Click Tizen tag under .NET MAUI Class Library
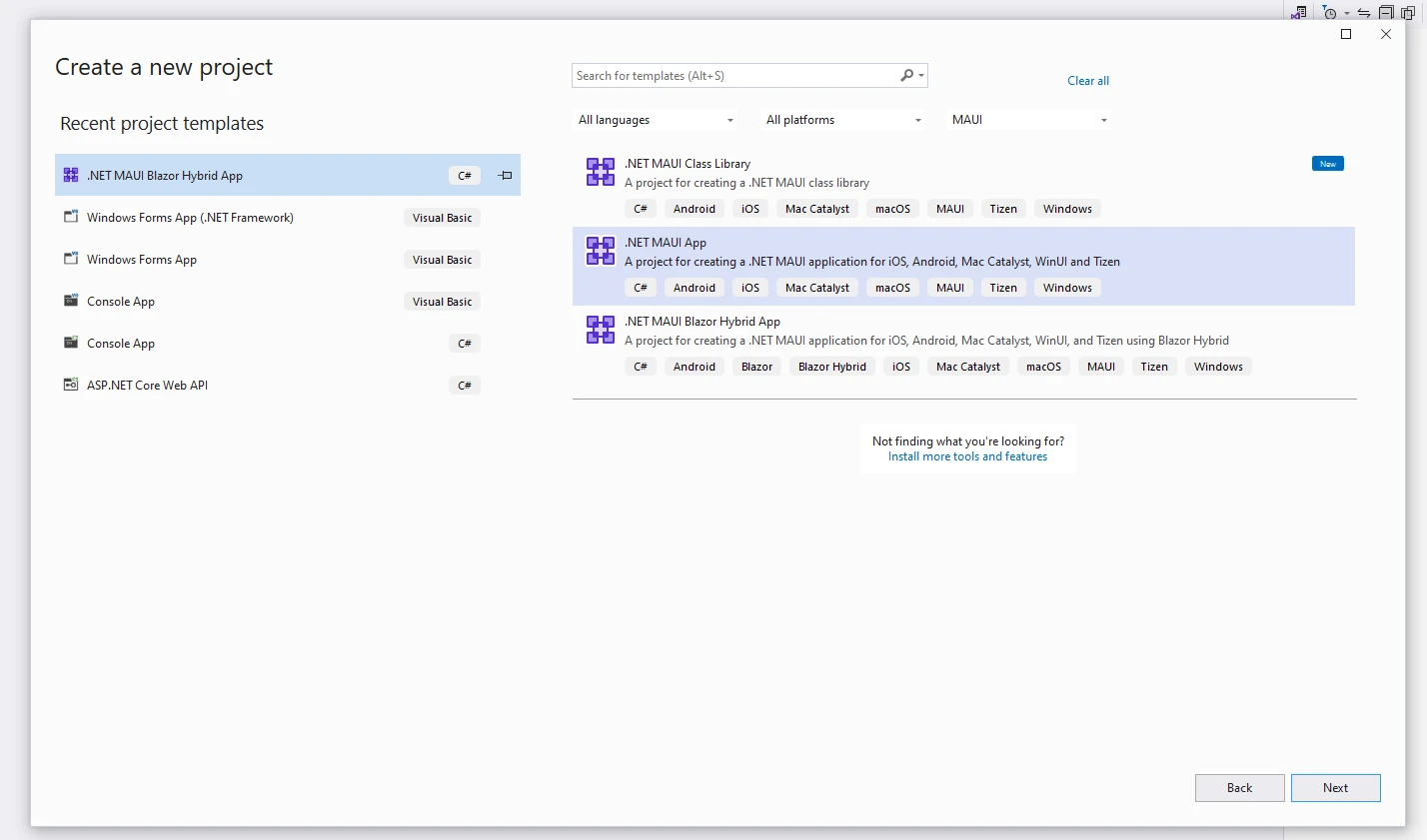This screenshot has width=1427, height=840. point(1003,209)
